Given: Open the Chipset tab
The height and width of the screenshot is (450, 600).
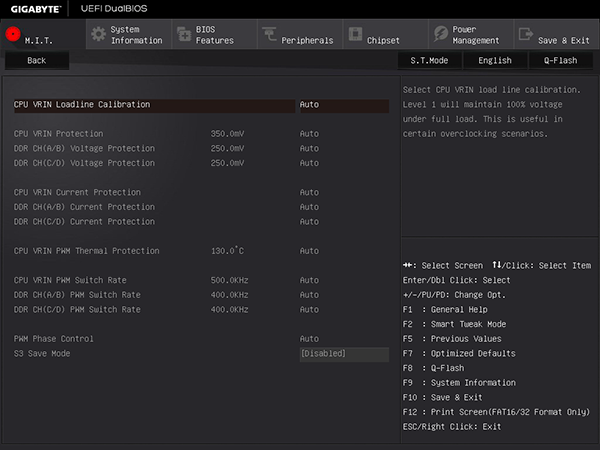Looking at the screenshot, I should coord(385,40).
